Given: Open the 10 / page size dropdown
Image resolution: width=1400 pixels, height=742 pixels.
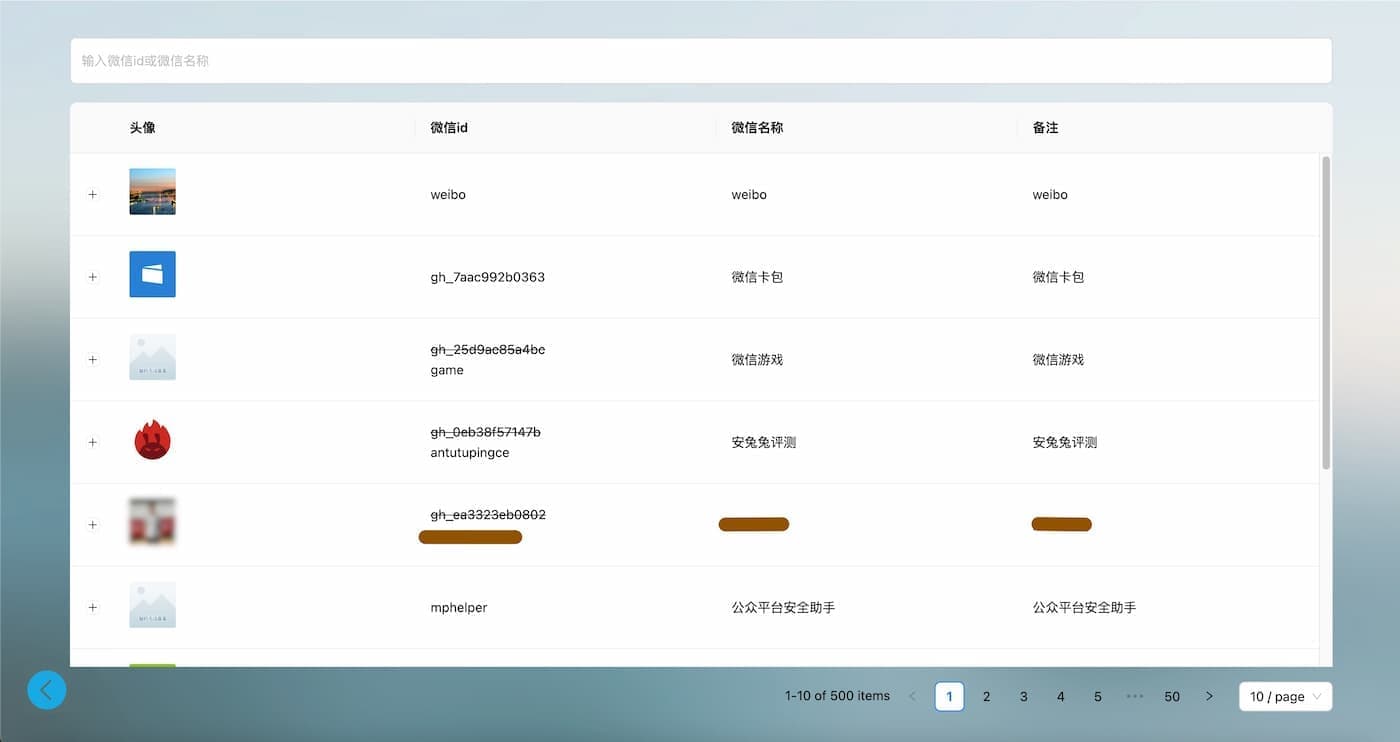Looking at the screenshot, I should [x=1285, y=697].
